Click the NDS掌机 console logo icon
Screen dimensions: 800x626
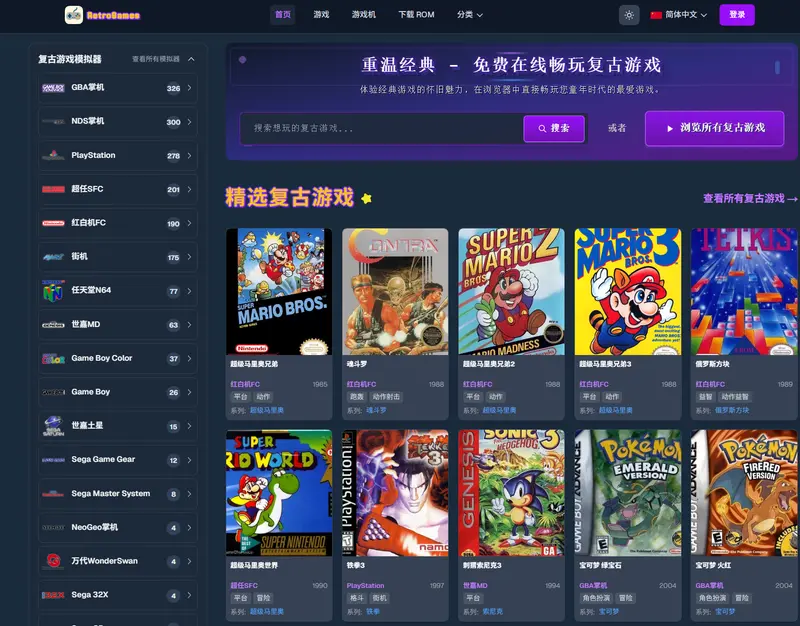53,121
